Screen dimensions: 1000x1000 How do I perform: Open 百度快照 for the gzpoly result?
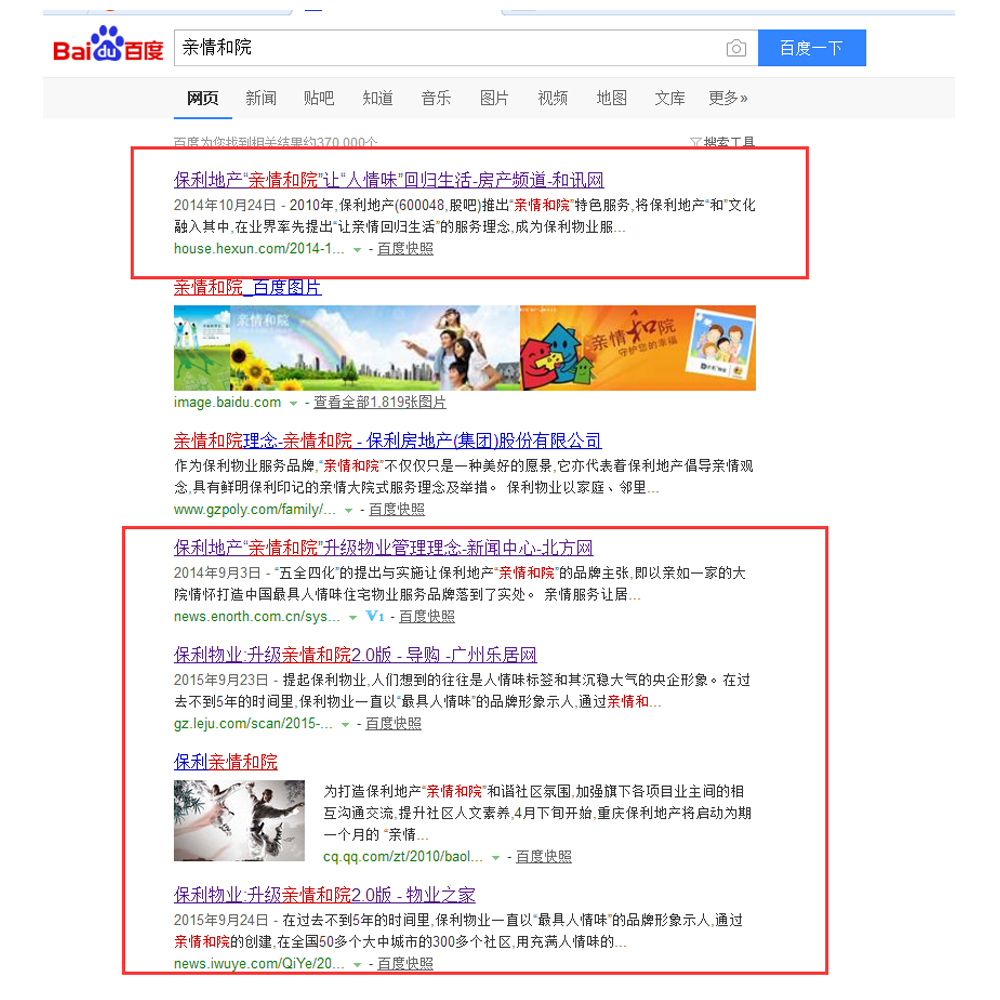click(397, 510)
